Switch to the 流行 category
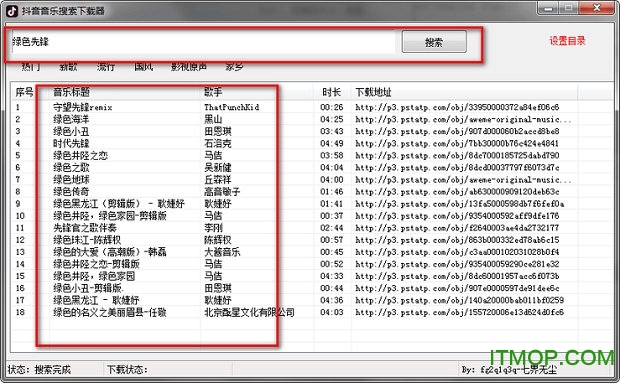 [x=106, y=67]
